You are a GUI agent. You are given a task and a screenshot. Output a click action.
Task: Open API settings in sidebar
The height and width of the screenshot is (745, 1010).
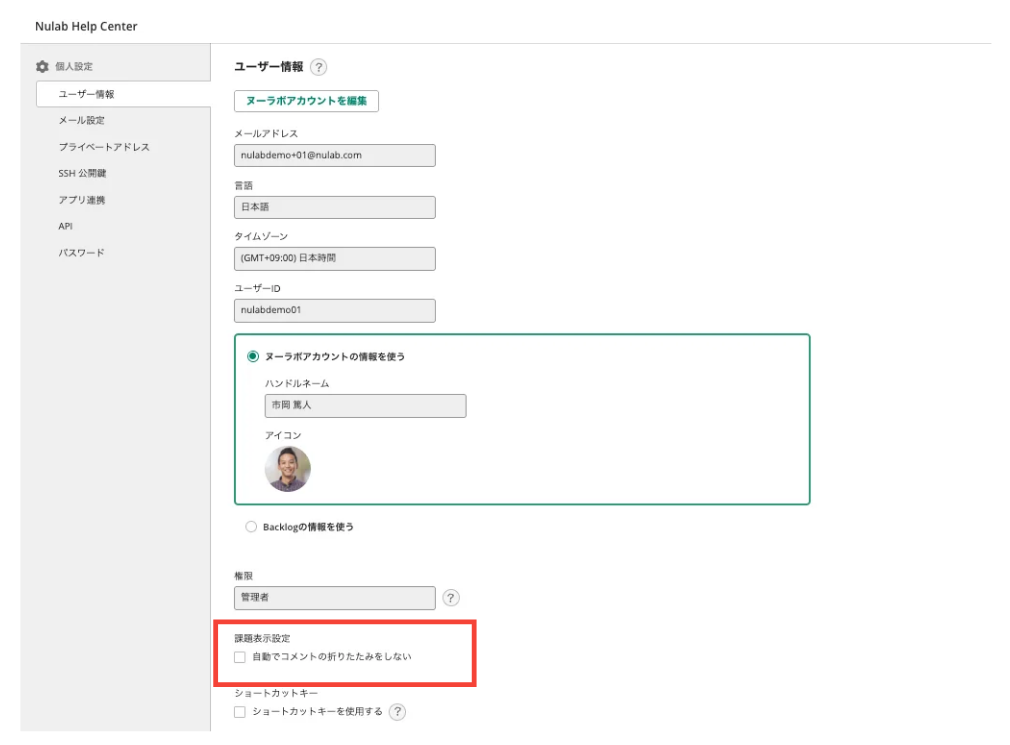[x=65, y=226]
